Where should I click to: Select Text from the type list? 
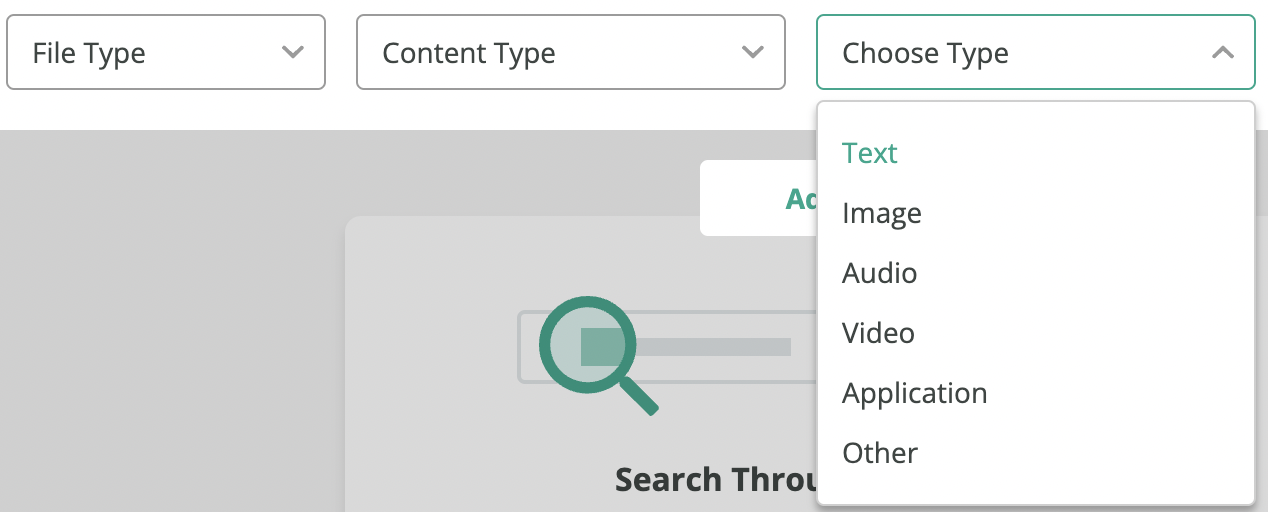coord(1036,153)
